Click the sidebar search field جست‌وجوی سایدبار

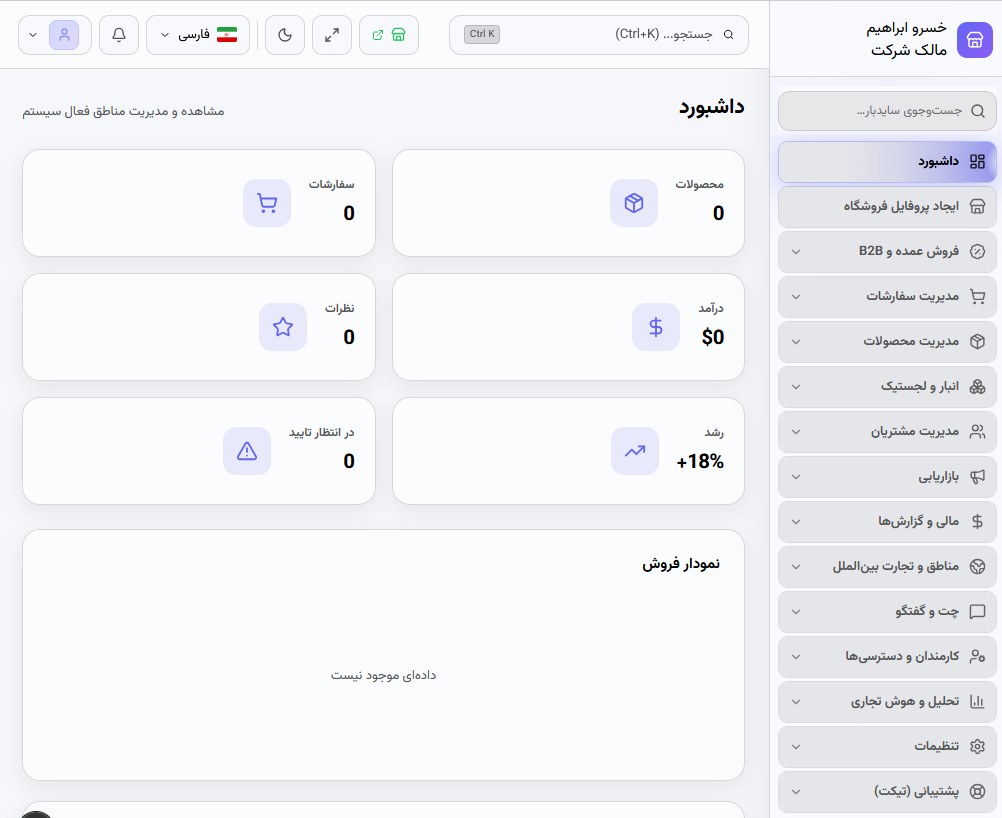coord(887,111)
